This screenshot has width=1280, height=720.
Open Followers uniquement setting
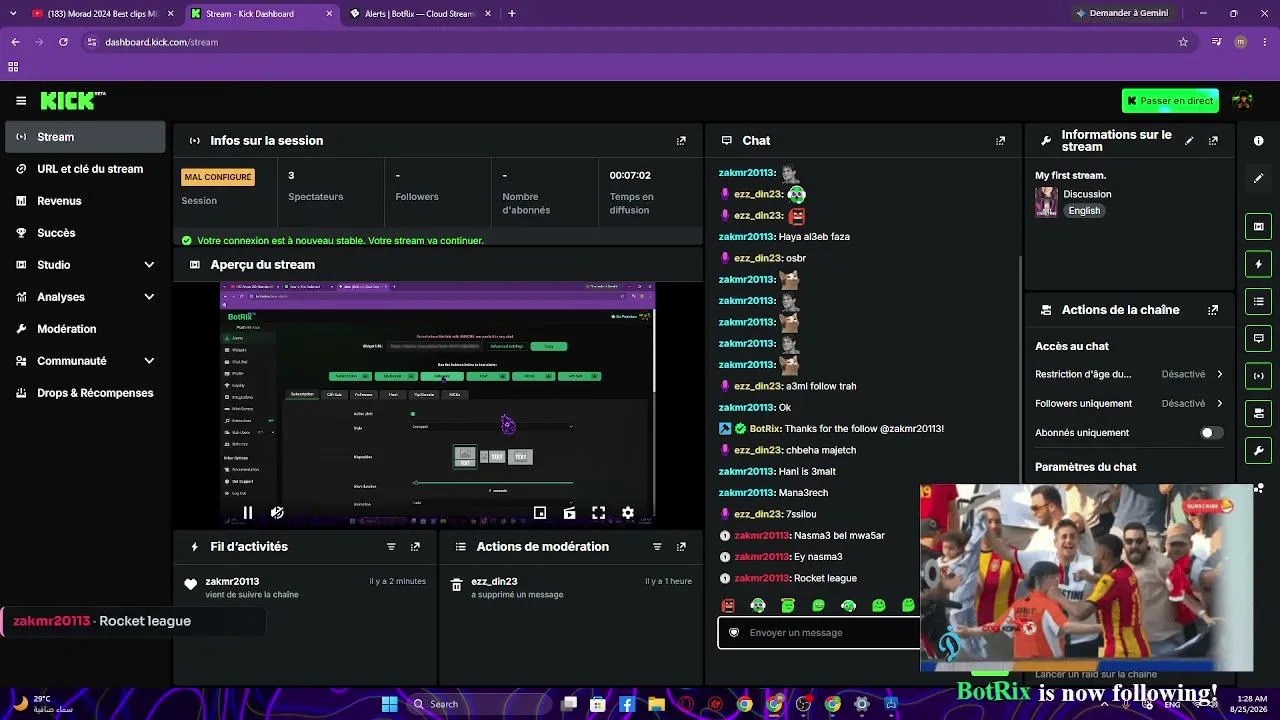(x=1129, y=404)
